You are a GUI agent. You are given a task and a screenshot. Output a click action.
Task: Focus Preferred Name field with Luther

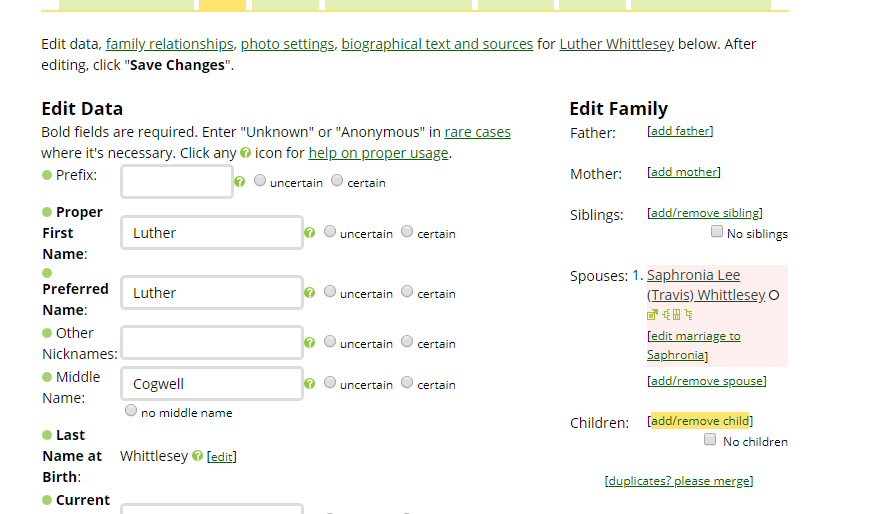(212, 292)
